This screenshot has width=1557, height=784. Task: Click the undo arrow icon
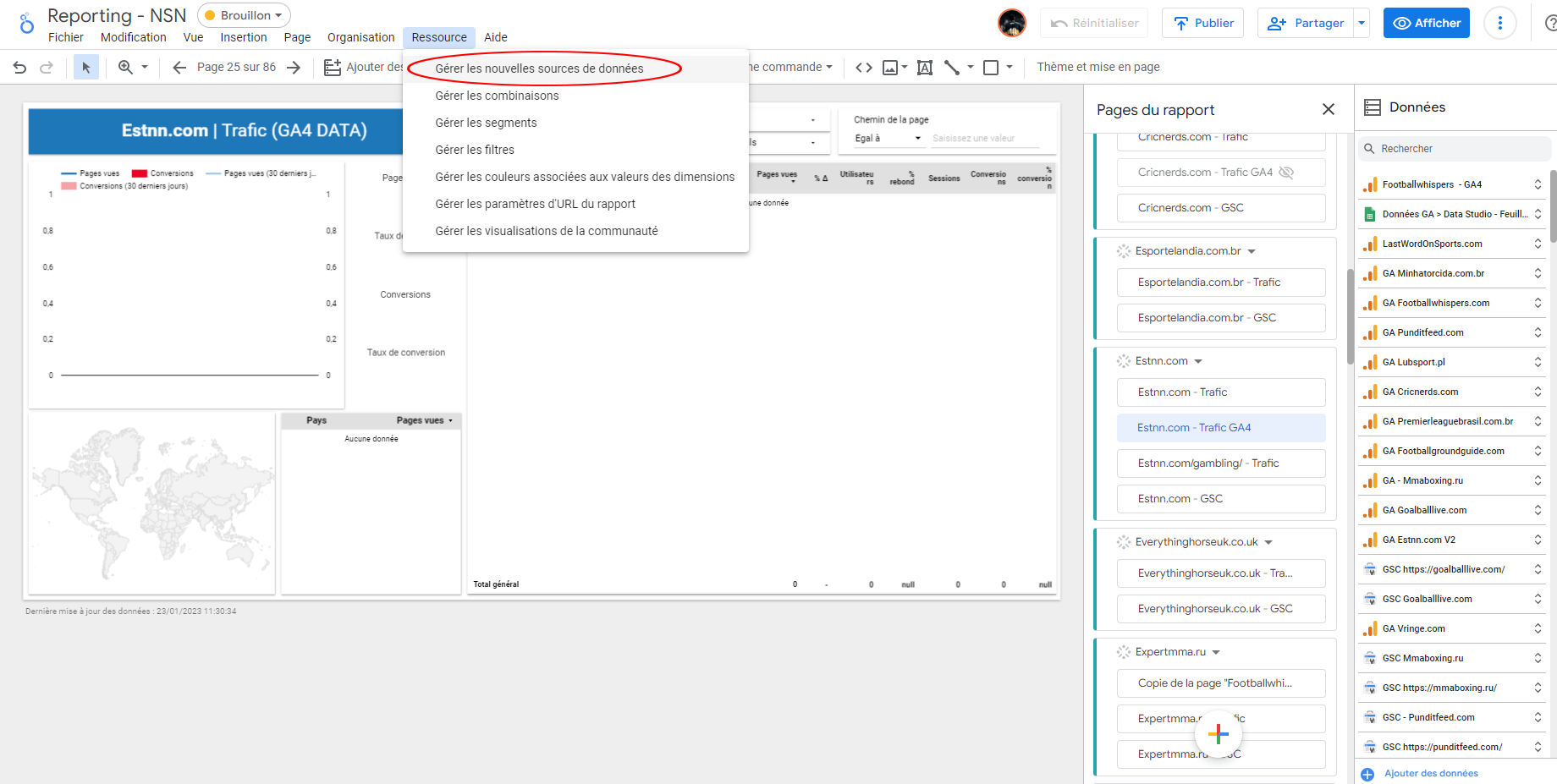click(20, 68)
